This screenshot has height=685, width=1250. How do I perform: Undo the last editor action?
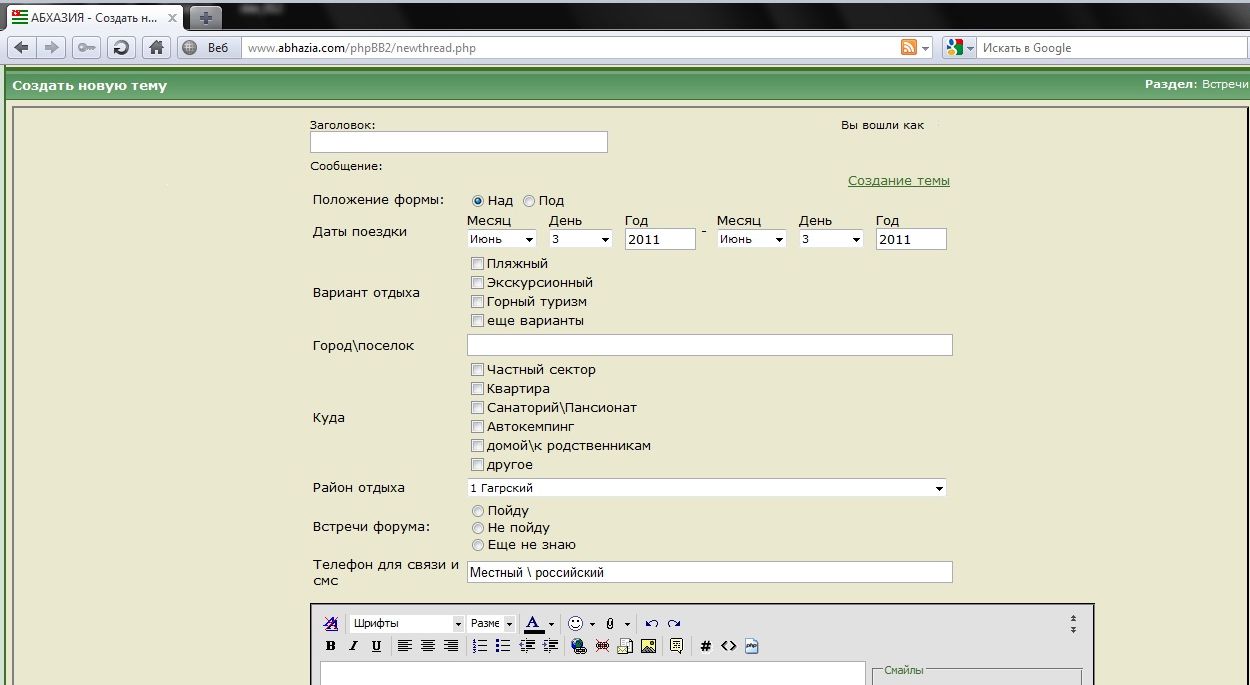(x=651, y=623)
